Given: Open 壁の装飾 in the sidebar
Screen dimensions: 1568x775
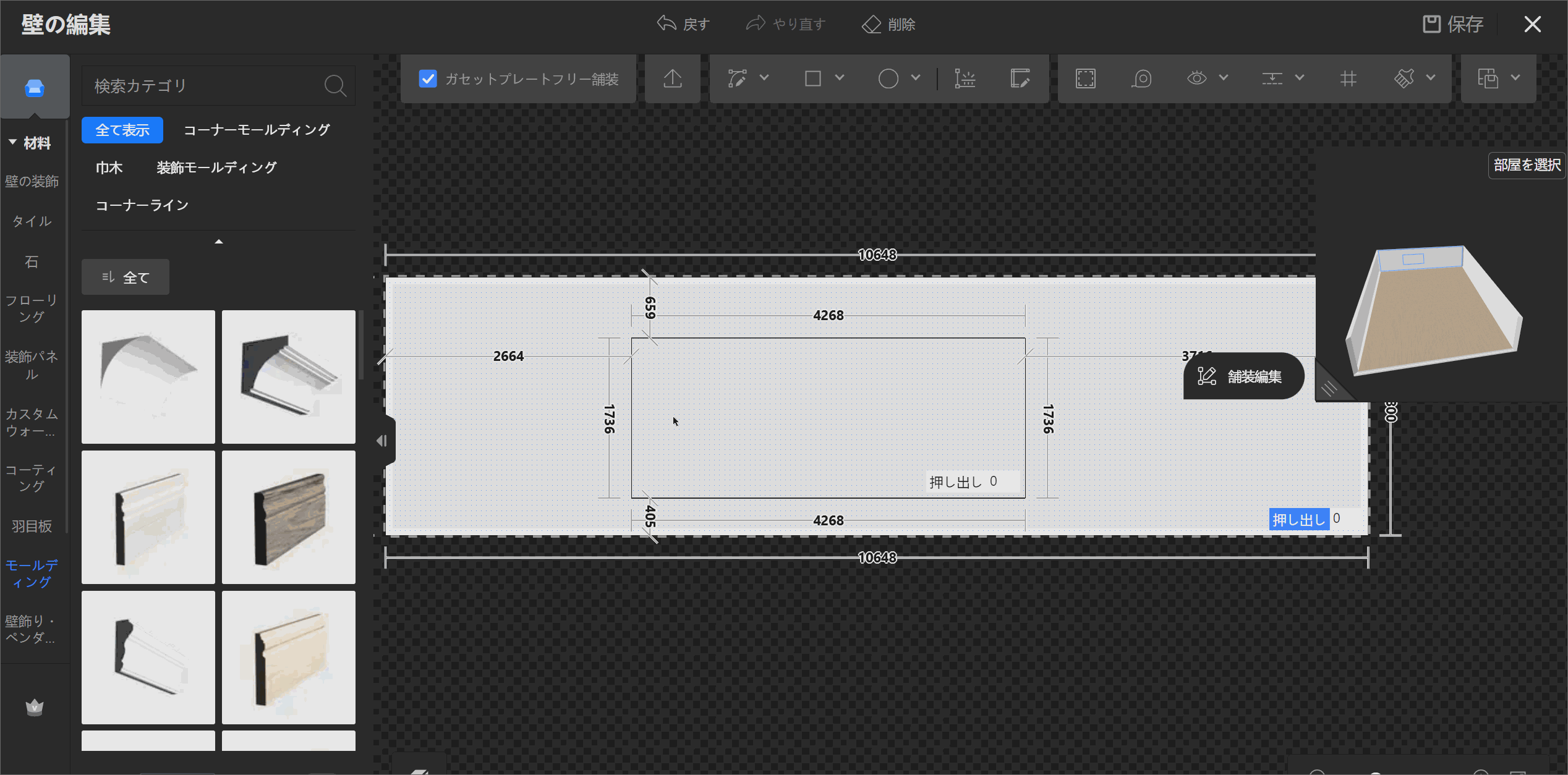Looking at the screenshot, I should tap(32, 181).
